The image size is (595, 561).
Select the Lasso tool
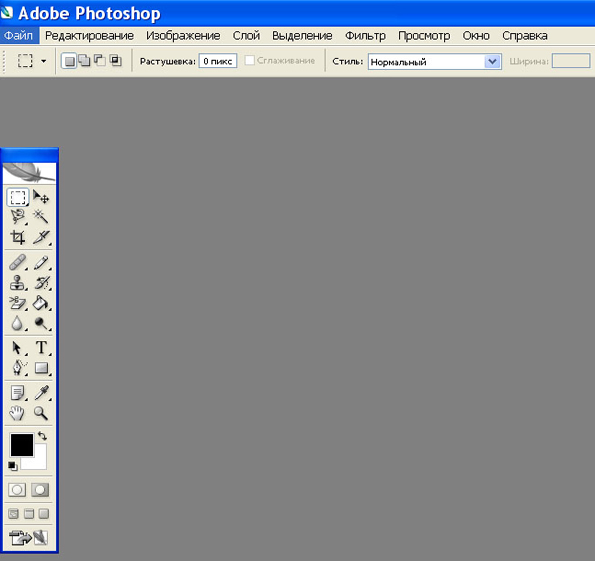coord(17,217)
